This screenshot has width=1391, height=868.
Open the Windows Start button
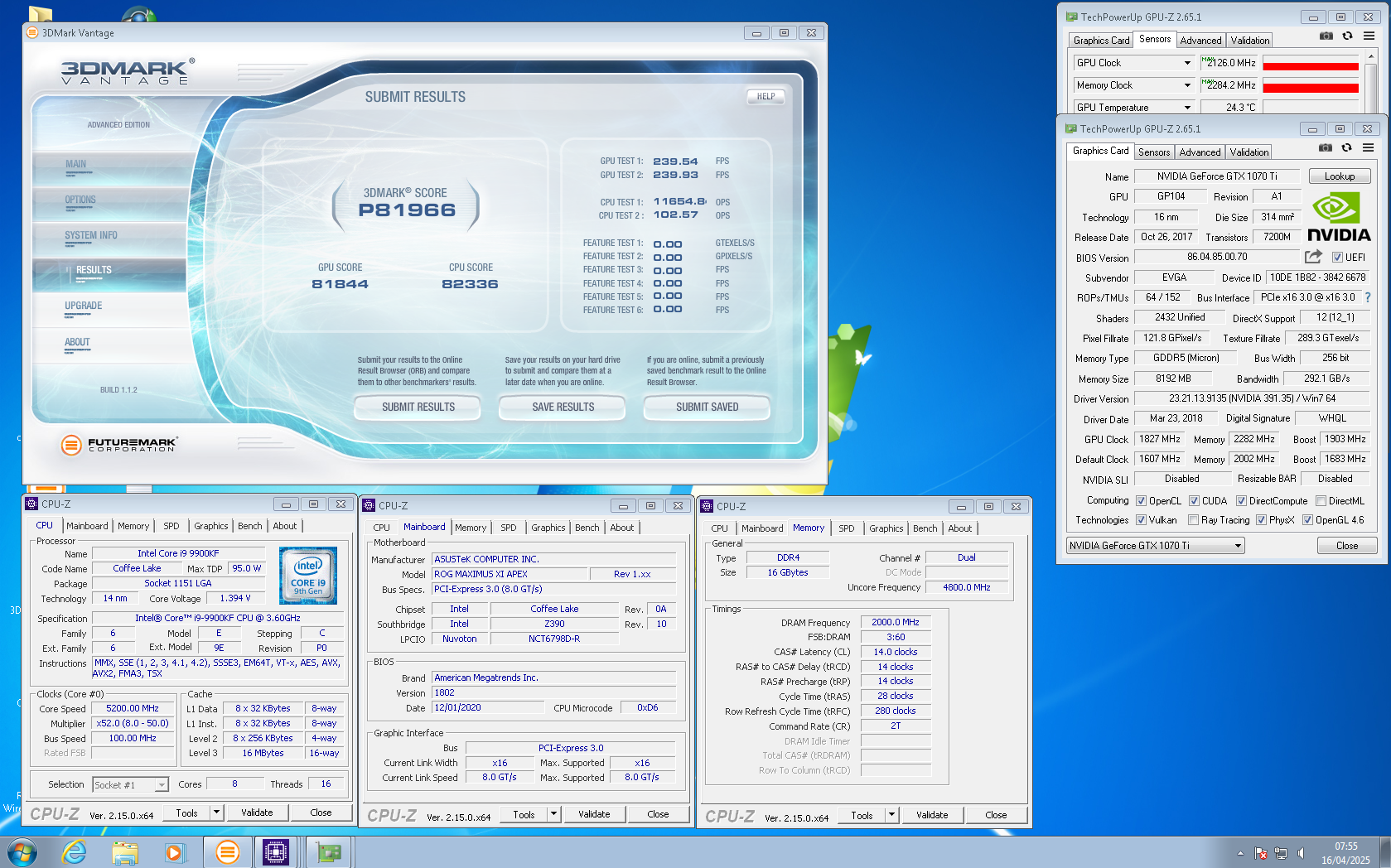[x=22, y=851]
